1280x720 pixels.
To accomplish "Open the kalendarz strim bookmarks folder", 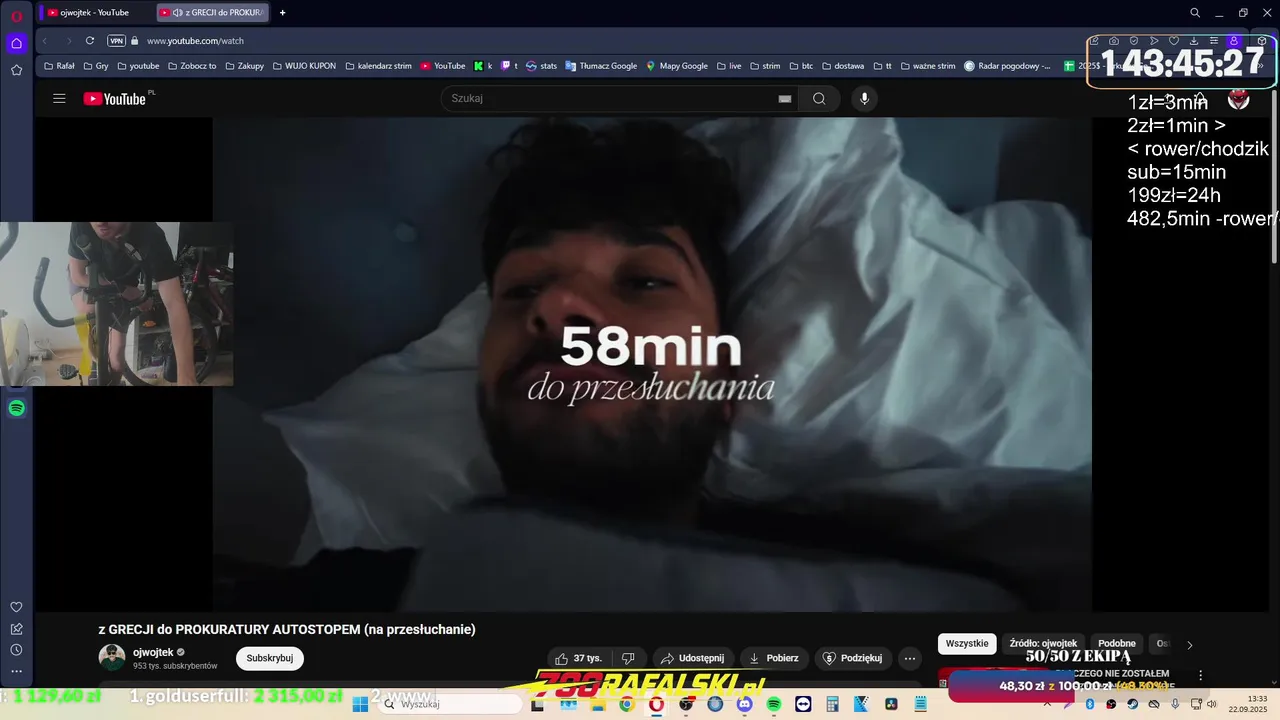I will coord(378,66).
